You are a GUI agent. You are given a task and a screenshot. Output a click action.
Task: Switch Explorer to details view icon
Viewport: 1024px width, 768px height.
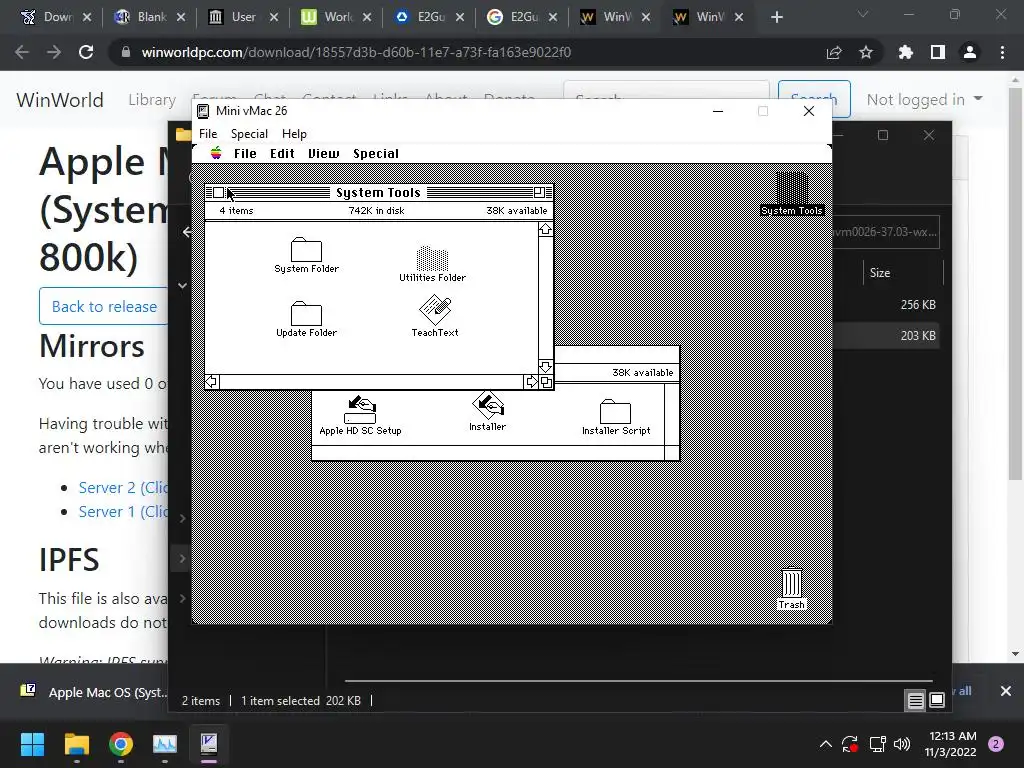916,701
